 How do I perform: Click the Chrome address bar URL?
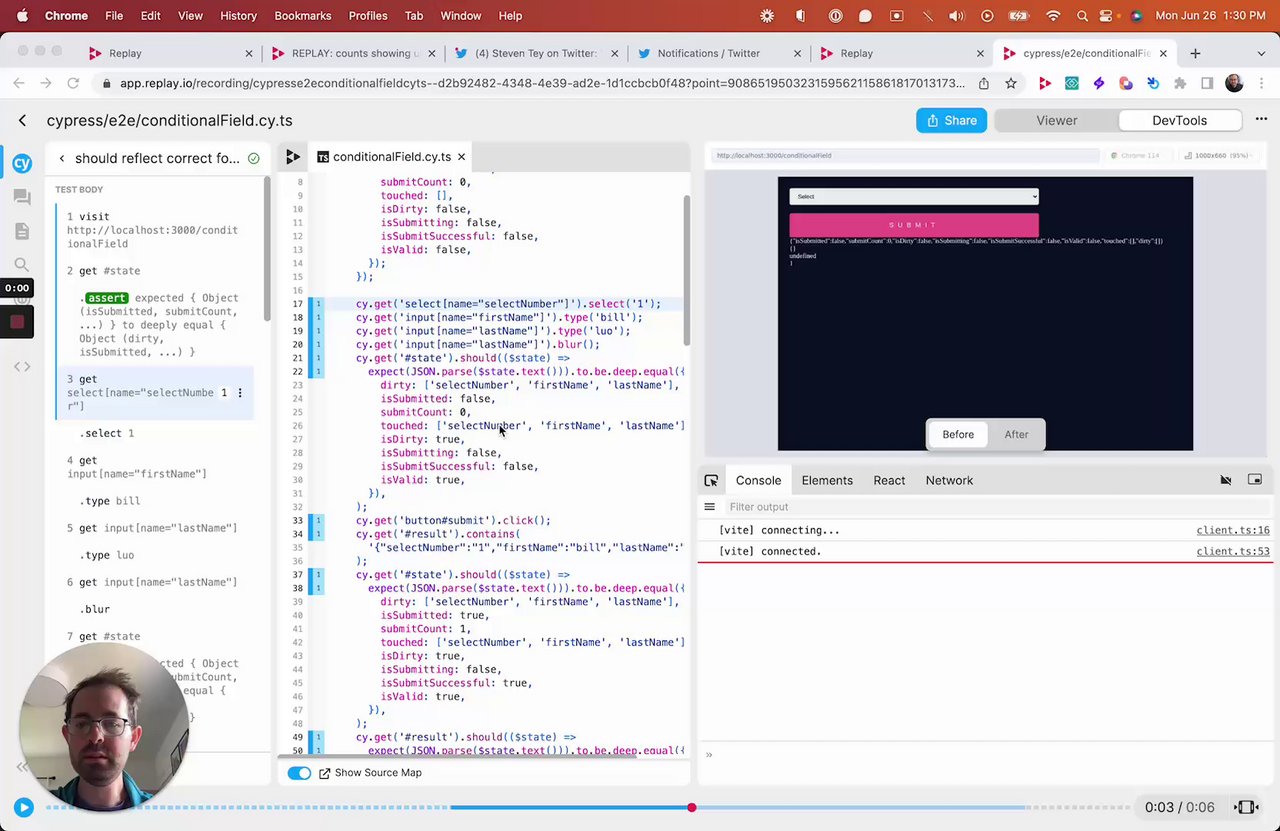pyautogui.click(x=543, y=84)
